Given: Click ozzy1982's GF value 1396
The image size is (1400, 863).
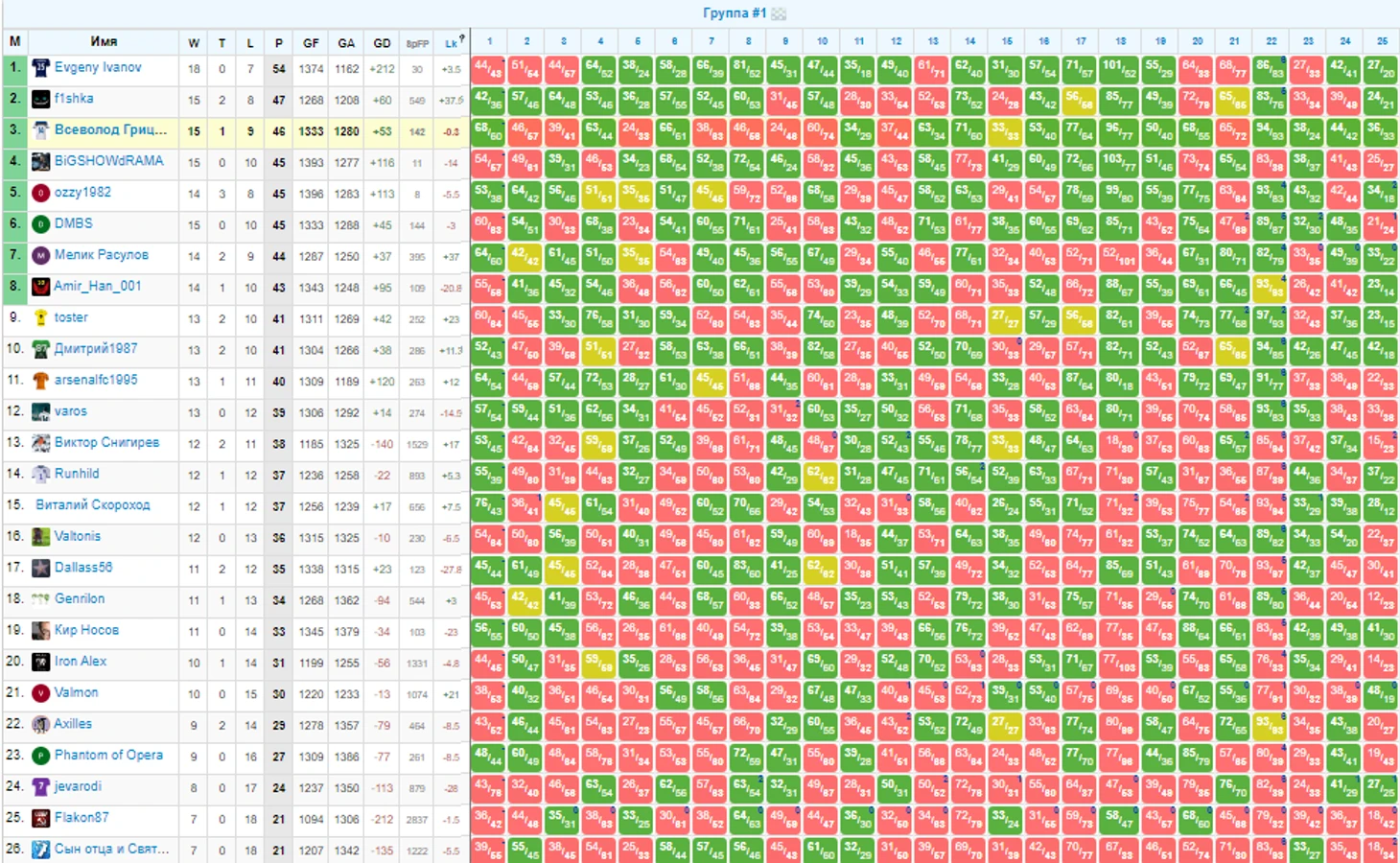Looking at the screenshot, I should [311, 194].
